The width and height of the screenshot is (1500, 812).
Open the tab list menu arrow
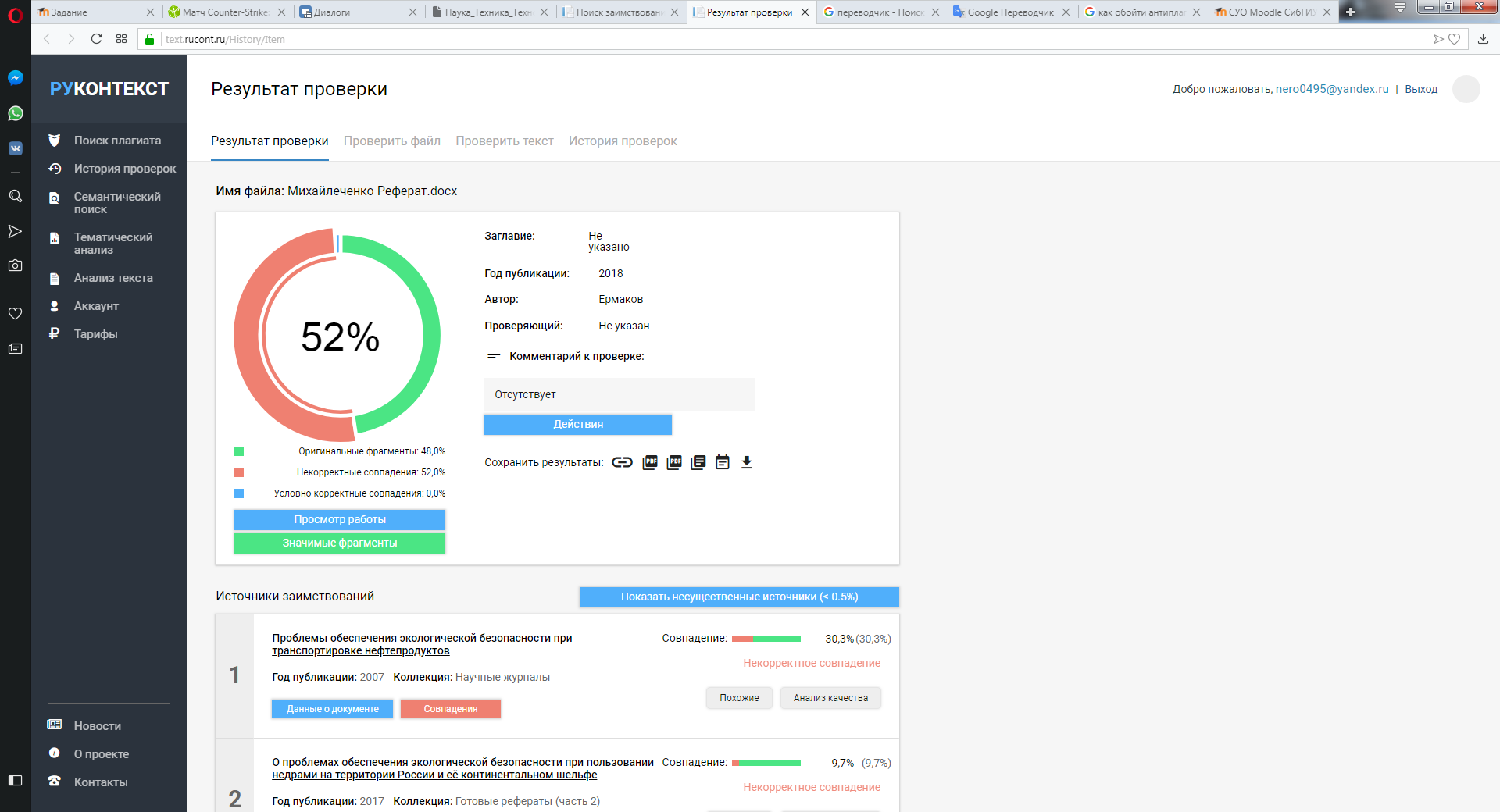click(1400, 8)
